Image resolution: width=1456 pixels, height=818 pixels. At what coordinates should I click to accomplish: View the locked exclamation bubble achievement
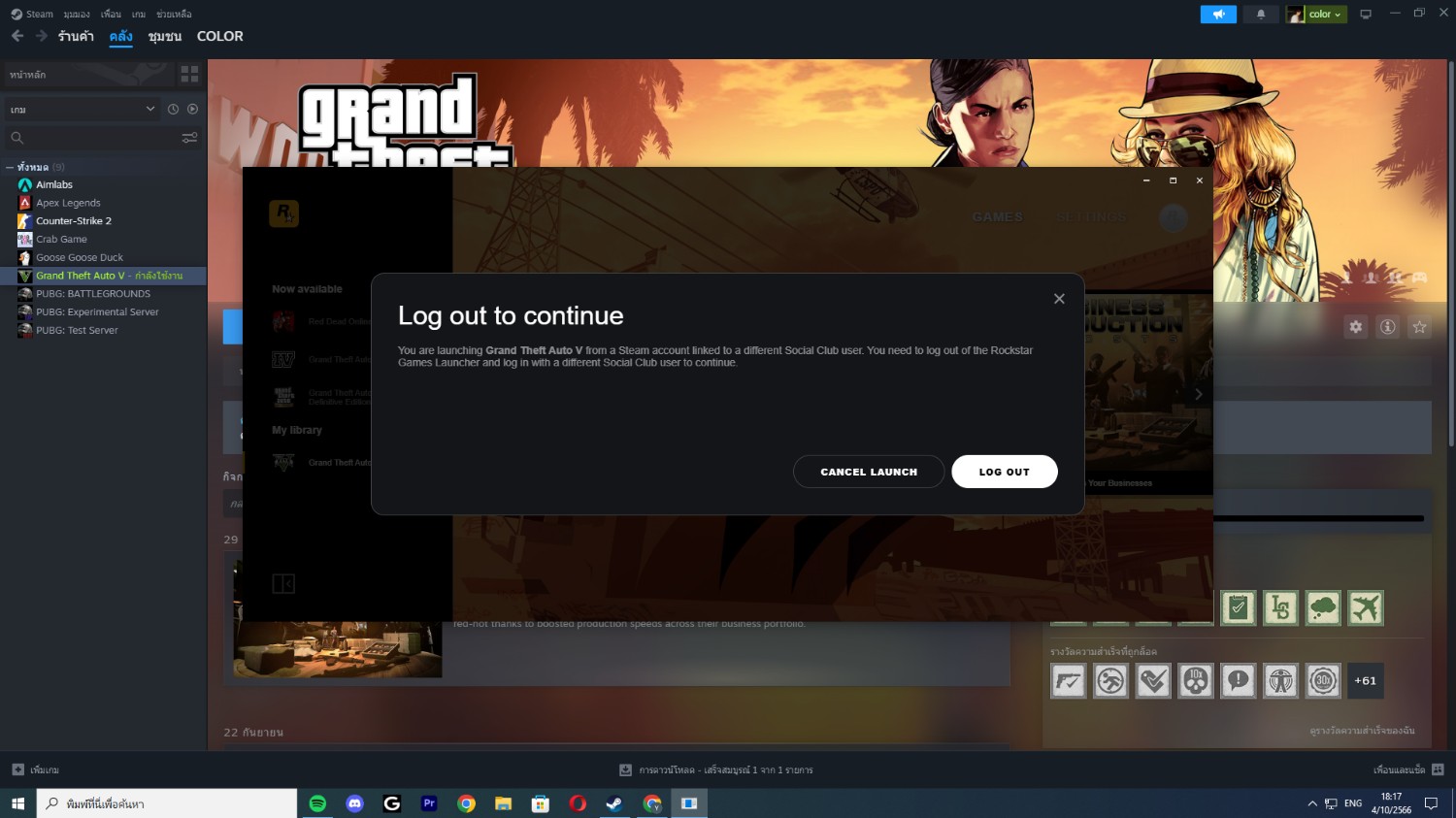click(x=1239, y=681)
